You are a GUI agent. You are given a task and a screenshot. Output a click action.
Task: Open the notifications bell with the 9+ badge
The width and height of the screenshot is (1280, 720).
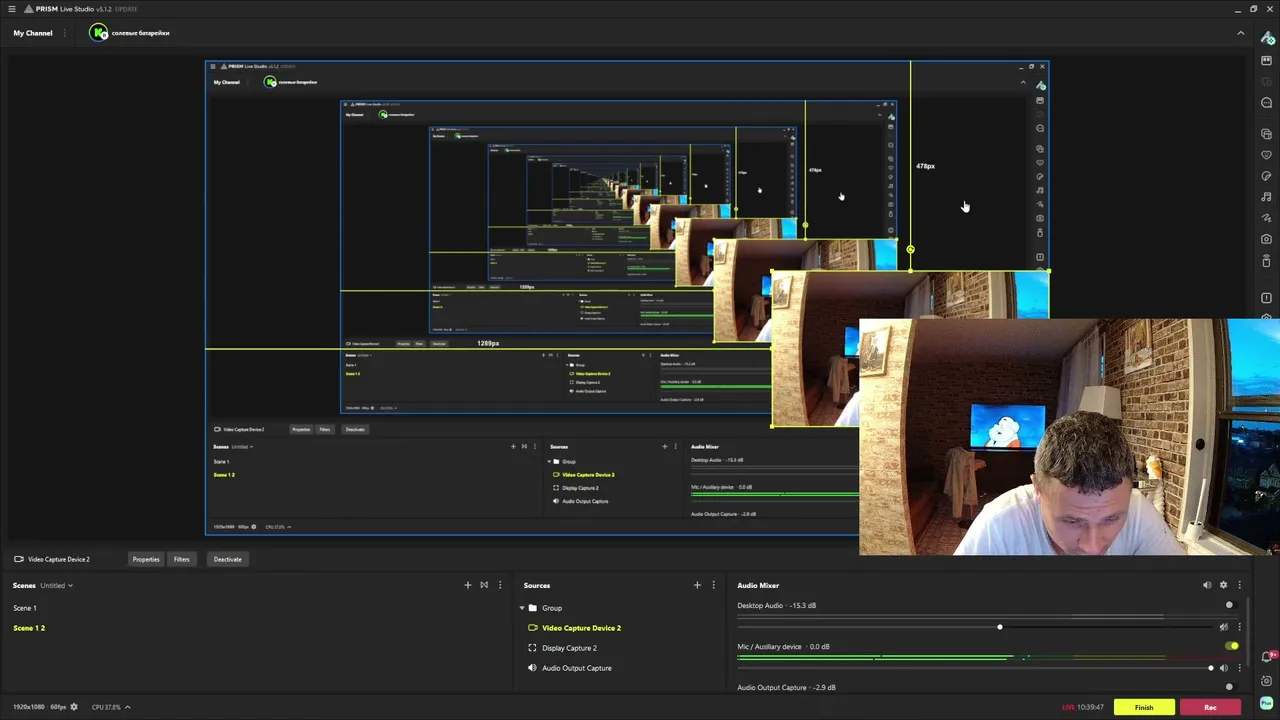1267,657
